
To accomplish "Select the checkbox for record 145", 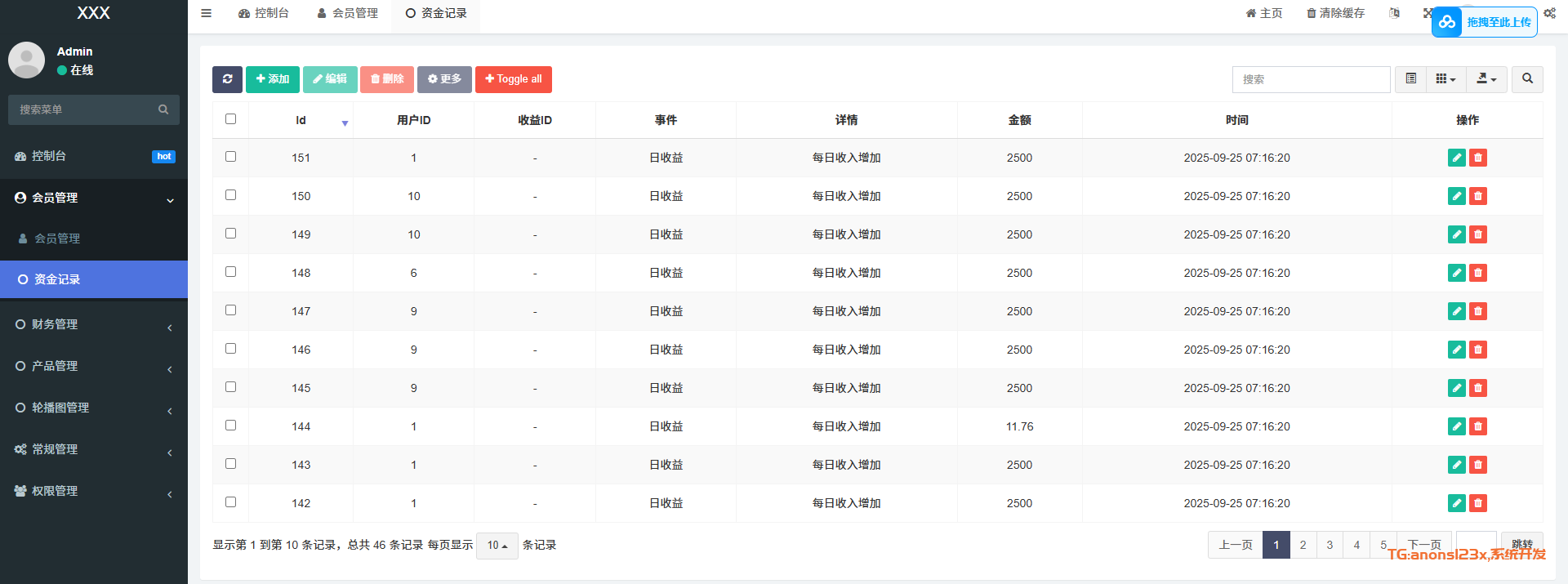I will pyautogui.click(x=230, y=387).
